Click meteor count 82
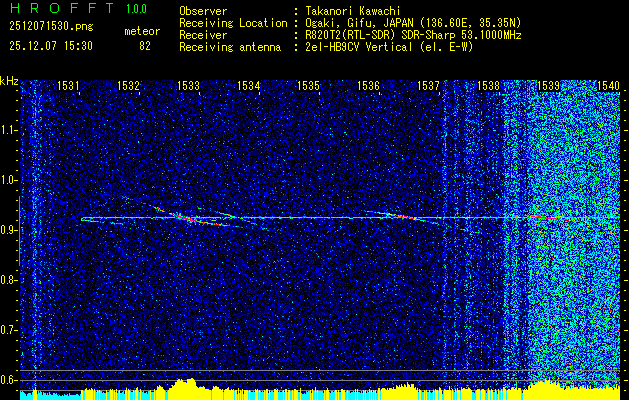 pos(145,46)
